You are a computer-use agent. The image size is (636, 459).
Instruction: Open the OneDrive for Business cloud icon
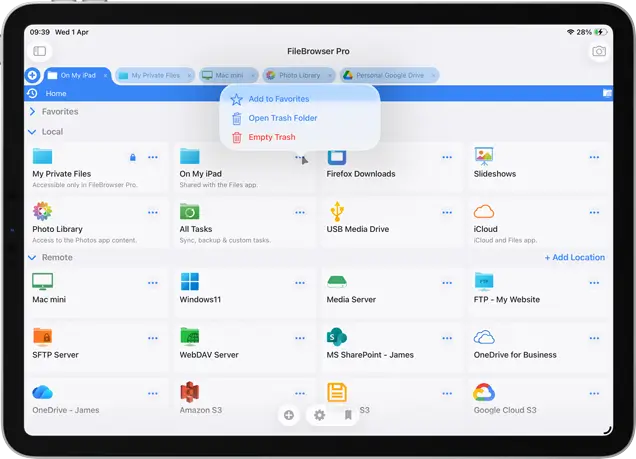(484, 337)
